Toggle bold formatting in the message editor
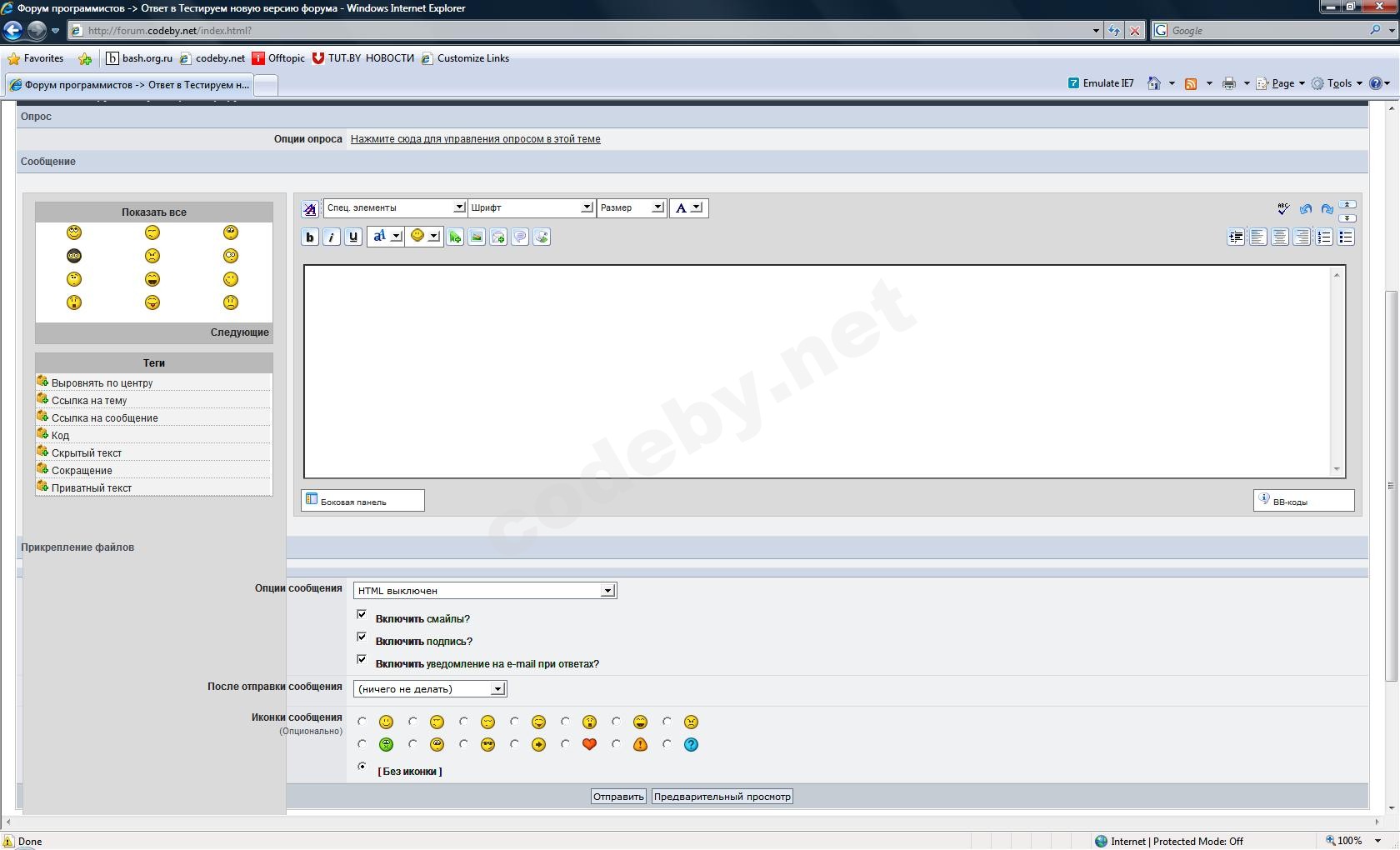The height and width of the screenshot is (850, 1400). click(310, 237)
